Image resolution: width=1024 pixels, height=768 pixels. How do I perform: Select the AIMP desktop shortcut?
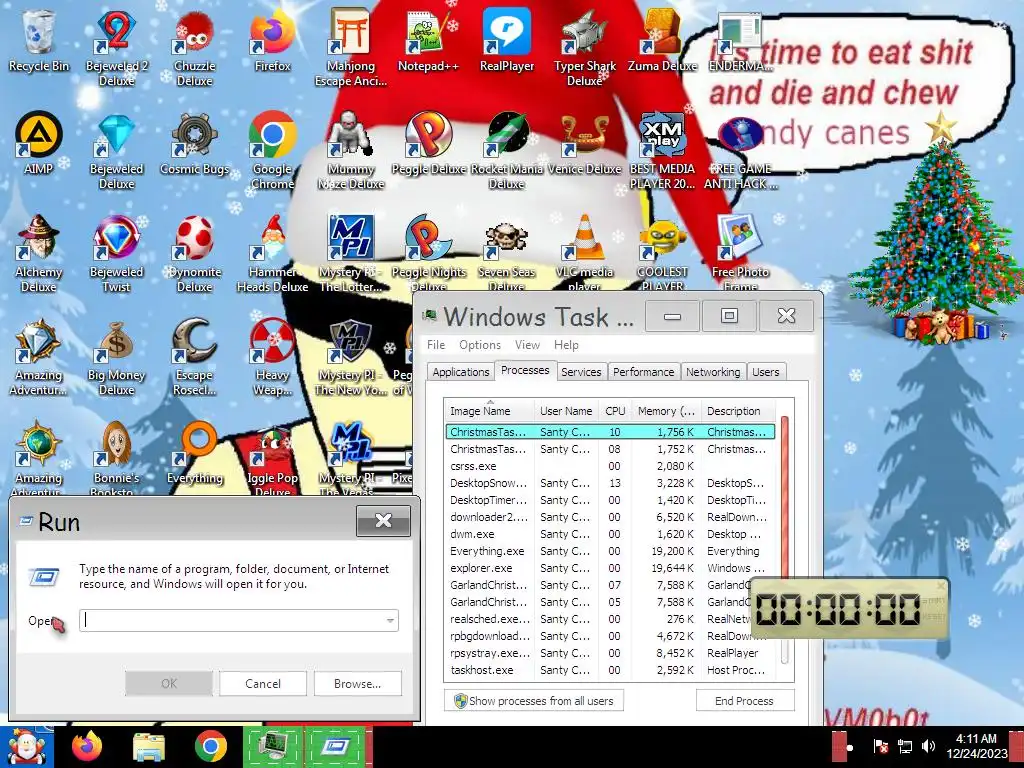coord(39,144)
